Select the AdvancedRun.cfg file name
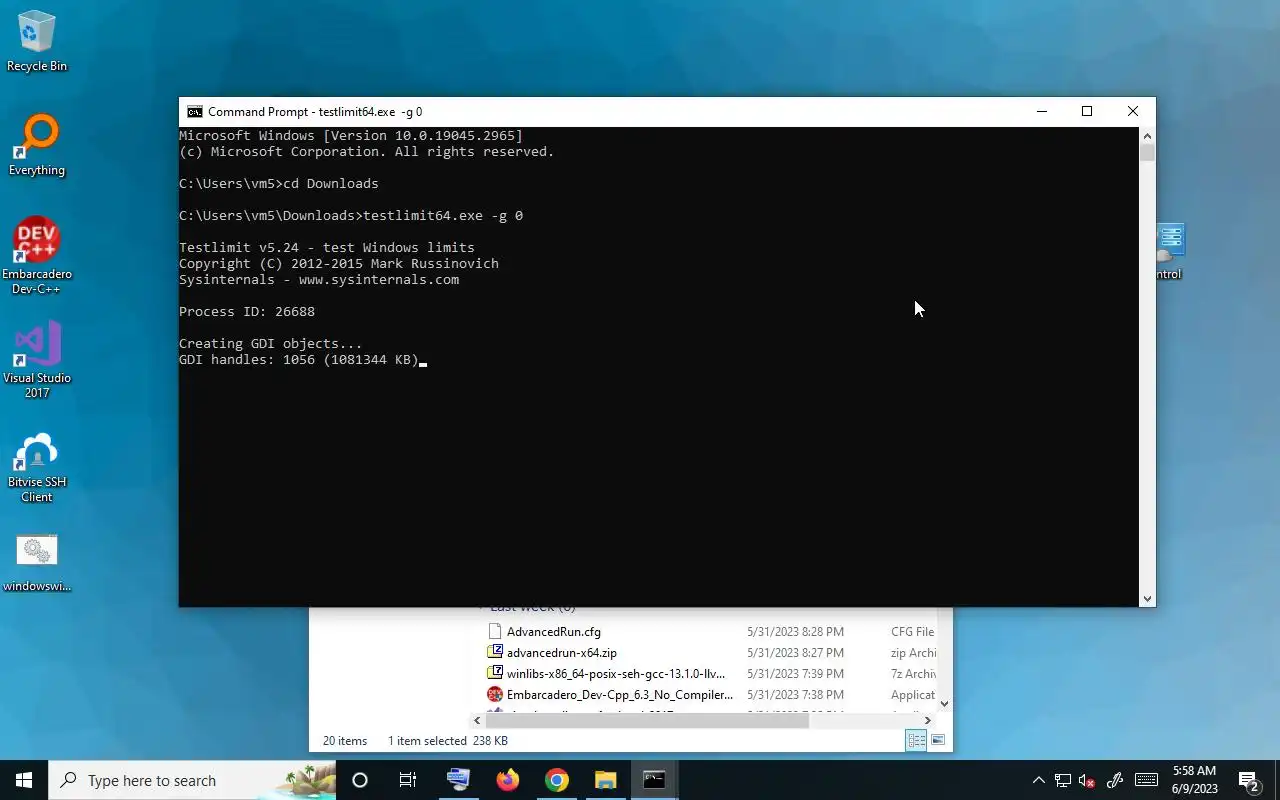The width and height of the screenshot is (1280, 800). click(554, 632)
